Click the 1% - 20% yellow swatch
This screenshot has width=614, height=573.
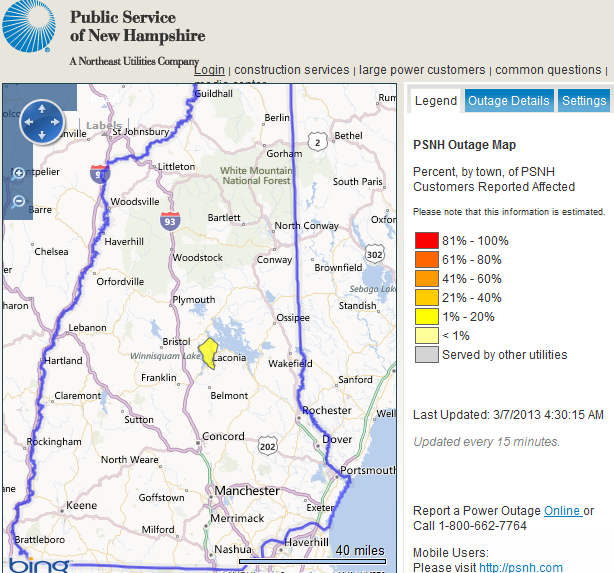click(426, 316)
